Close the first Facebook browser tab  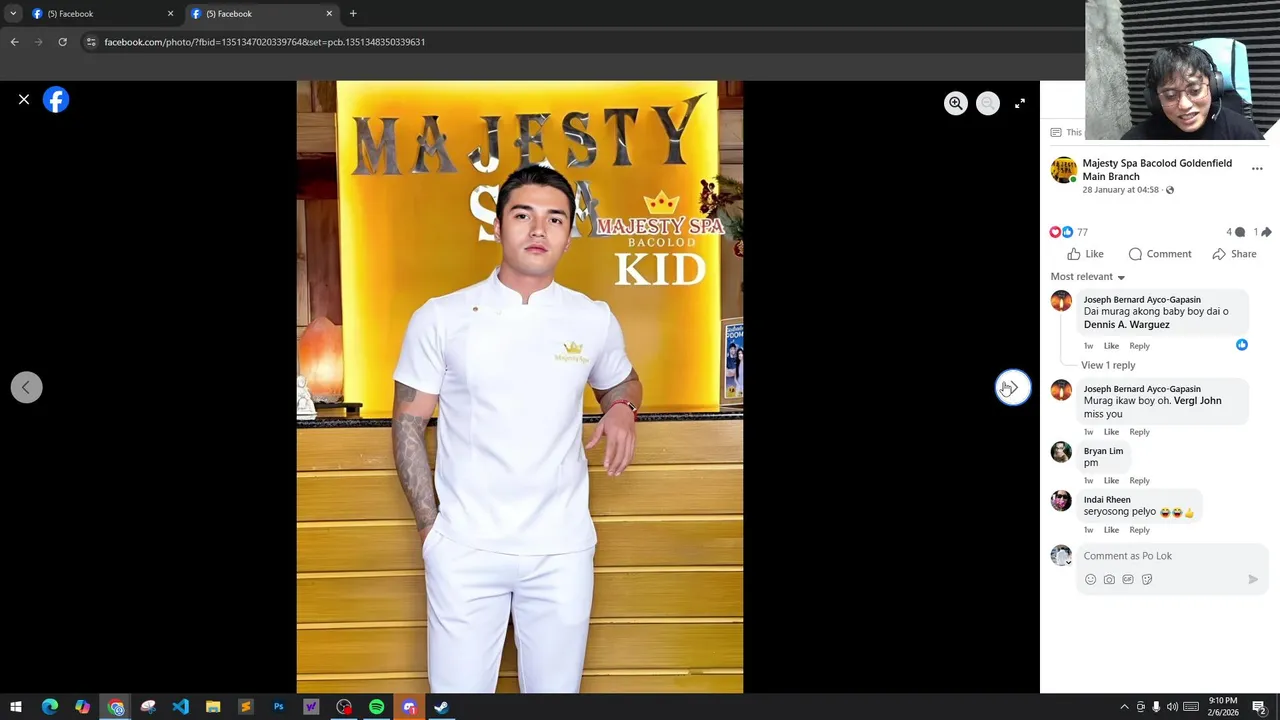click(170, 14)
